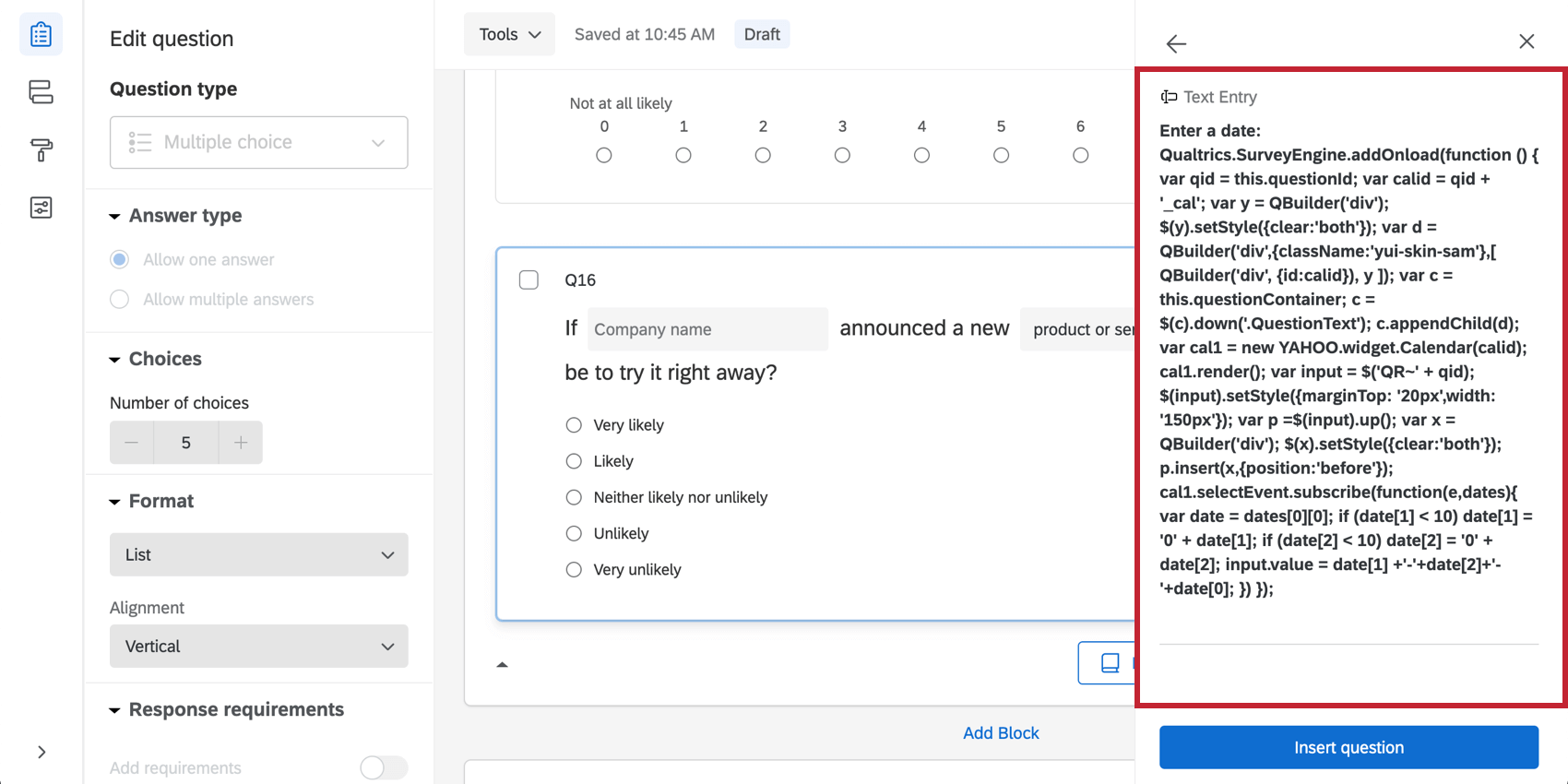Select the Very likely radio option
Image resolution: width=1568 pixels, height=784 pixels.
pyautogui.click(x=574, y=425)
